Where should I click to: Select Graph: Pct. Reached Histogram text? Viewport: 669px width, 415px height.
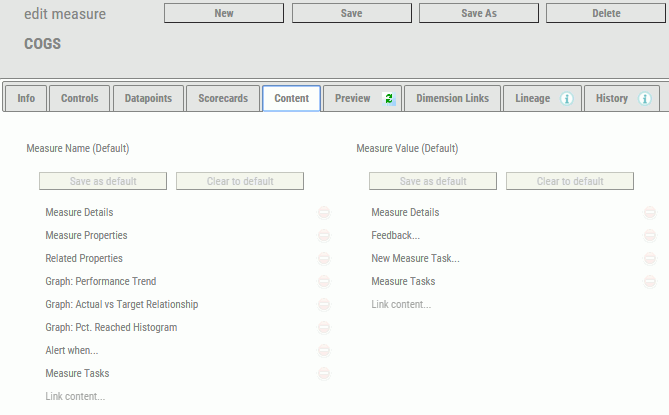pos(111,328)
